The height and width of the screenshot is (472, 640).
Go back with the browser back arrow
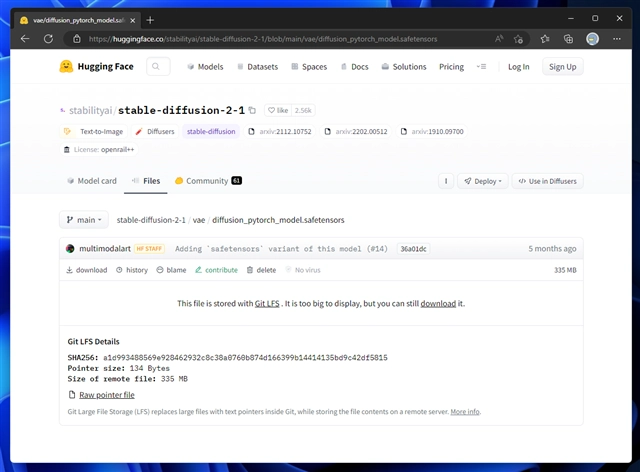(x=25, y=39)
